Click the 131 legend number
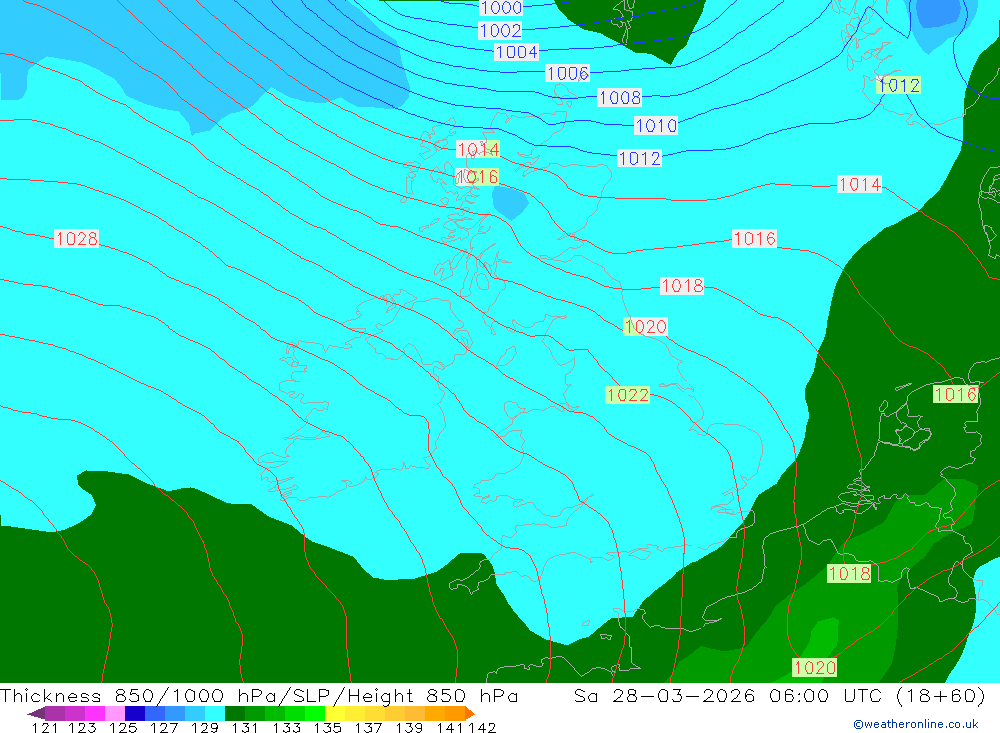 click(x=245, y=728)
